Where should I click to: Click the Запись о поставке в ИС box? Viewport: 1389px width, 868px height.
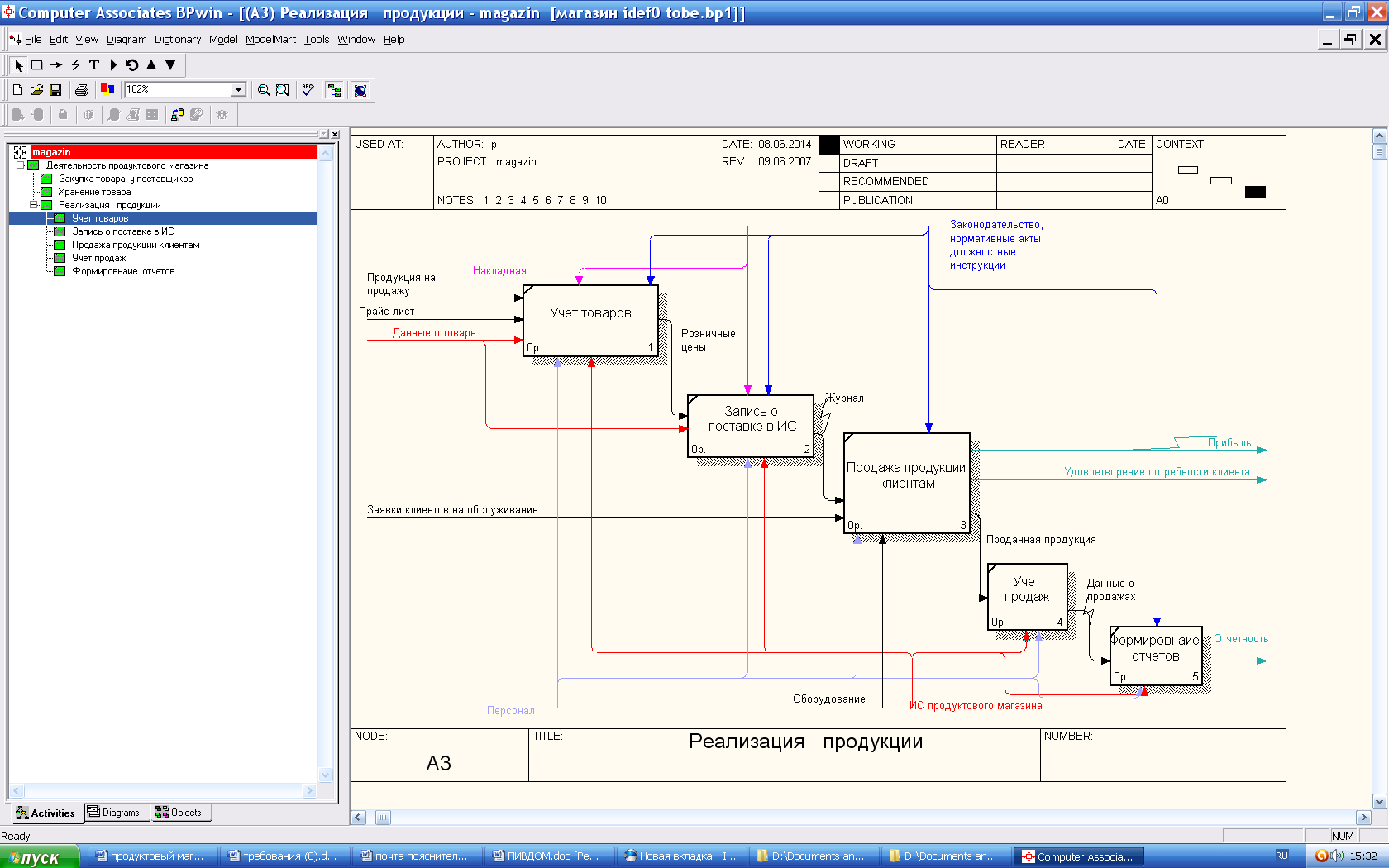(752, 426)
